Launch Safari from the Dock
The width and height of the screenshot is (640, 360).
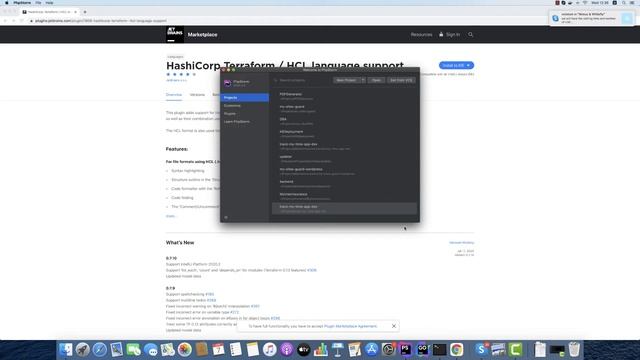(100, 349)
